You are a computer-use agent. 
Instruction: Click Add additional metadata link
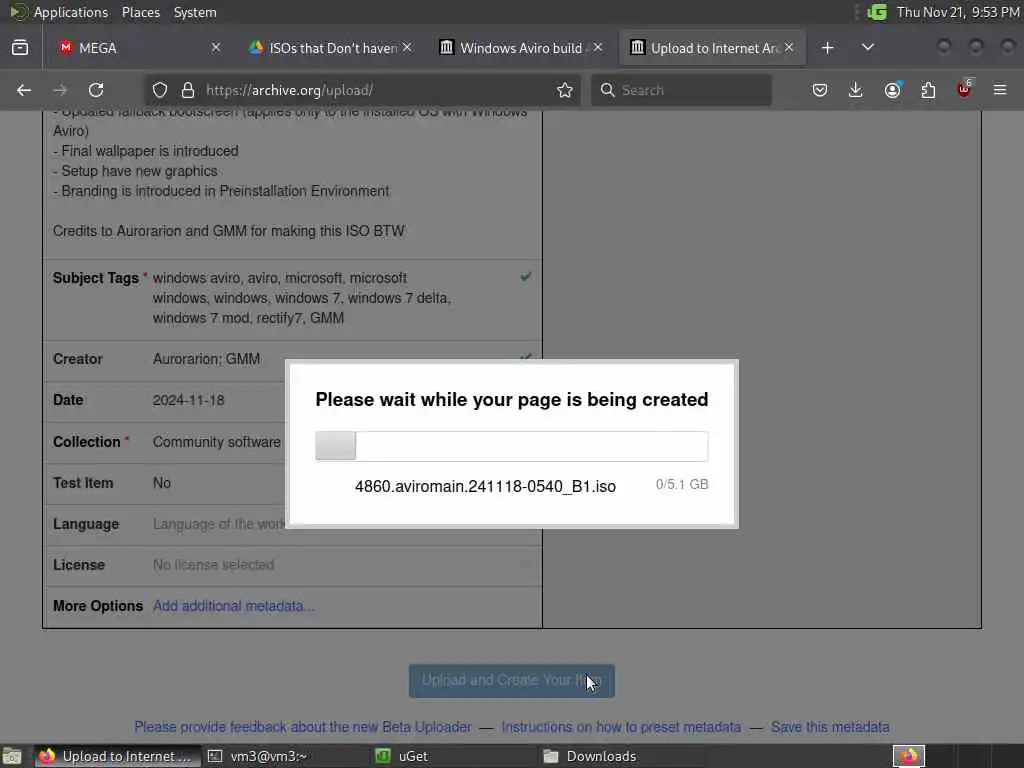[x=233, y=606]
